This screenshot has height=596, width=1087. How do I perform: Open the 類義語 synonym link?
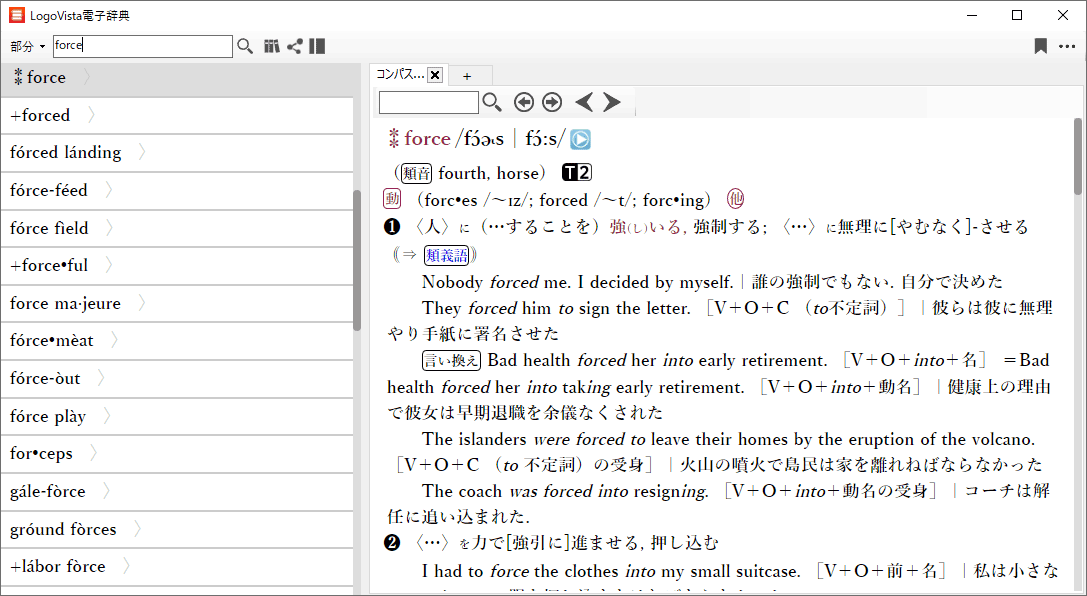coord(446,255)
